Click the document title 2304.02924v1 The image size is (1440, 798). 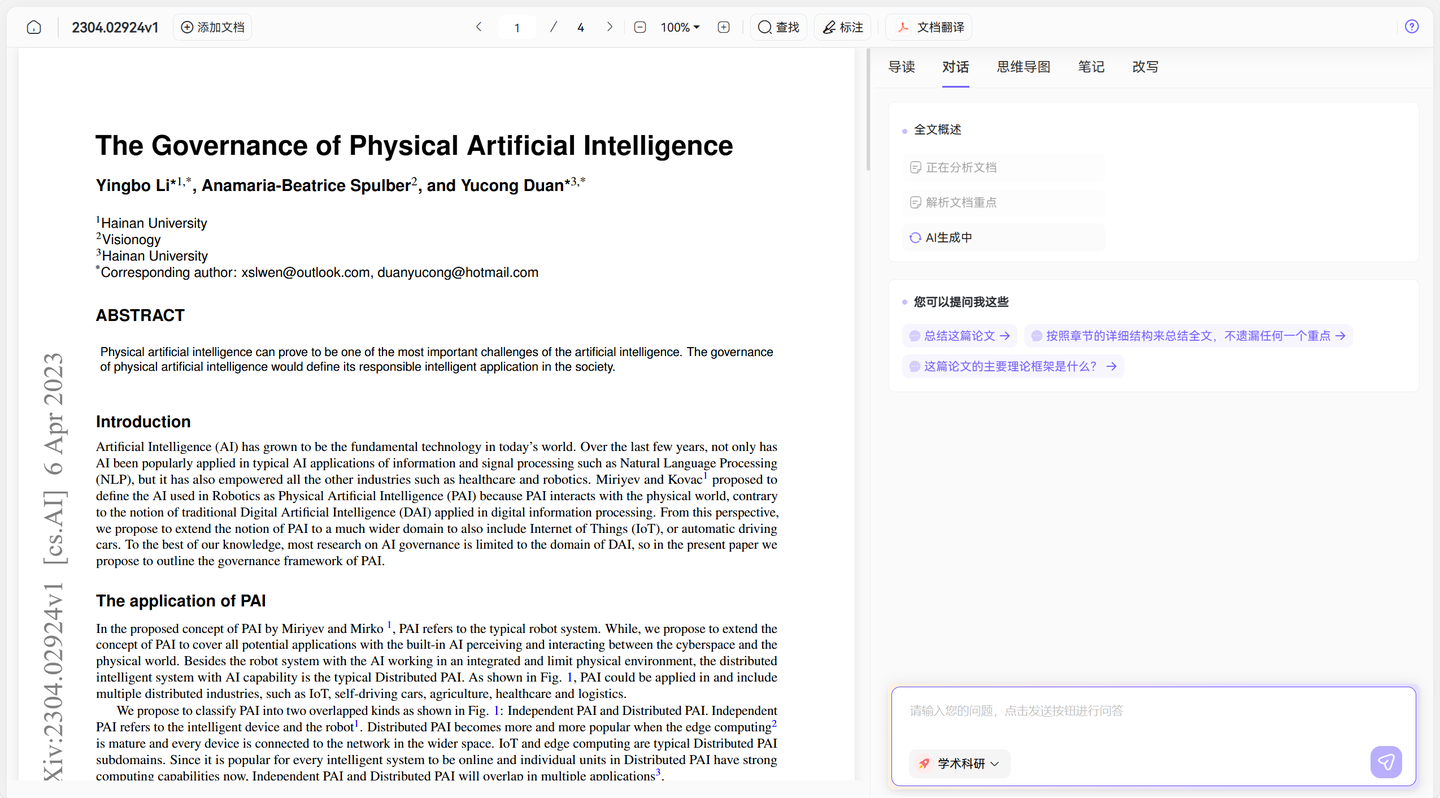coord(115,27)
